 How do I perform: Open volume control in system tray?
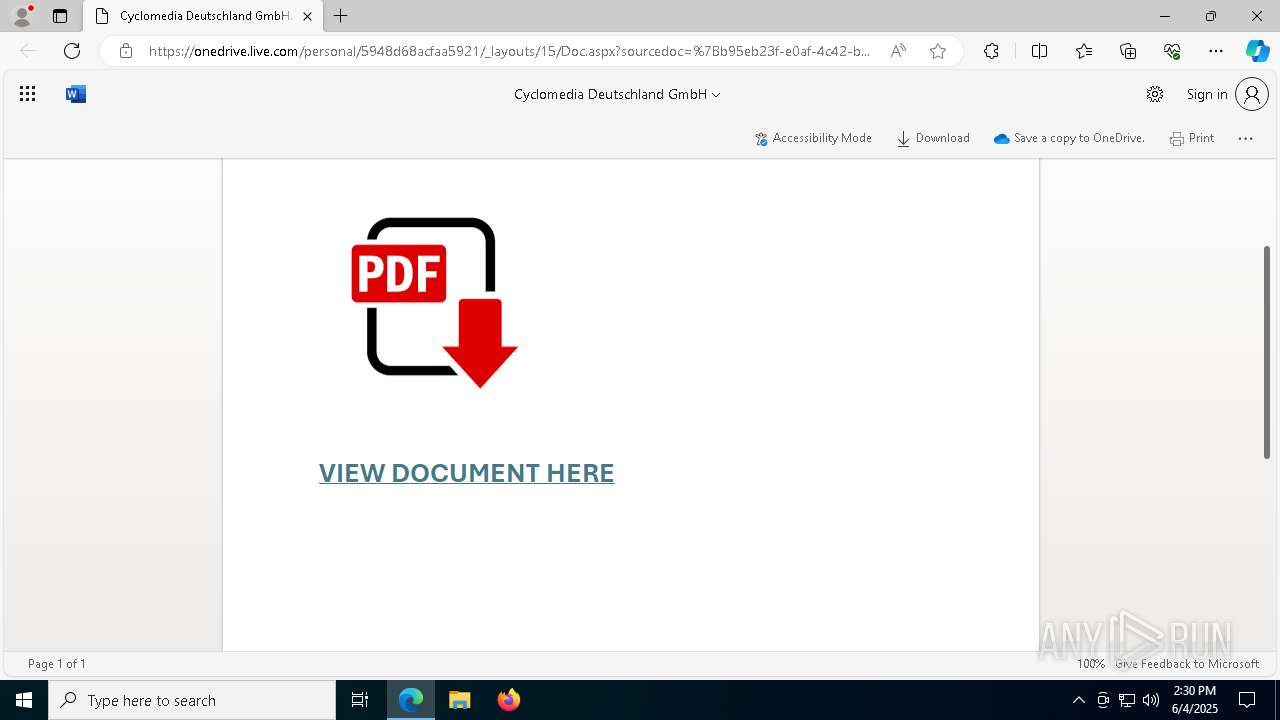[1151, 700]
